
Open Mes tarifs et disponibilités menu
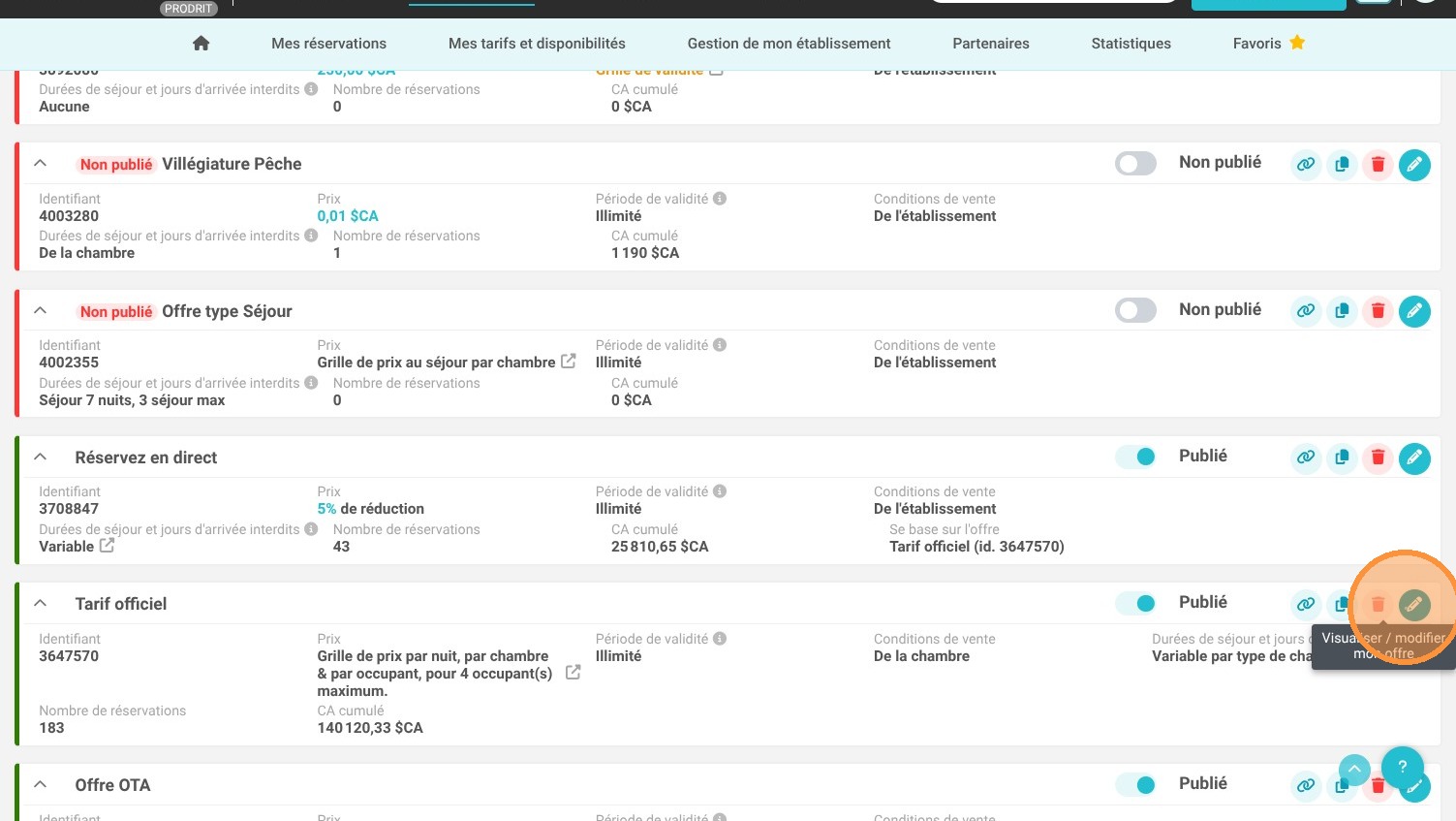click(x=537, y=44)
